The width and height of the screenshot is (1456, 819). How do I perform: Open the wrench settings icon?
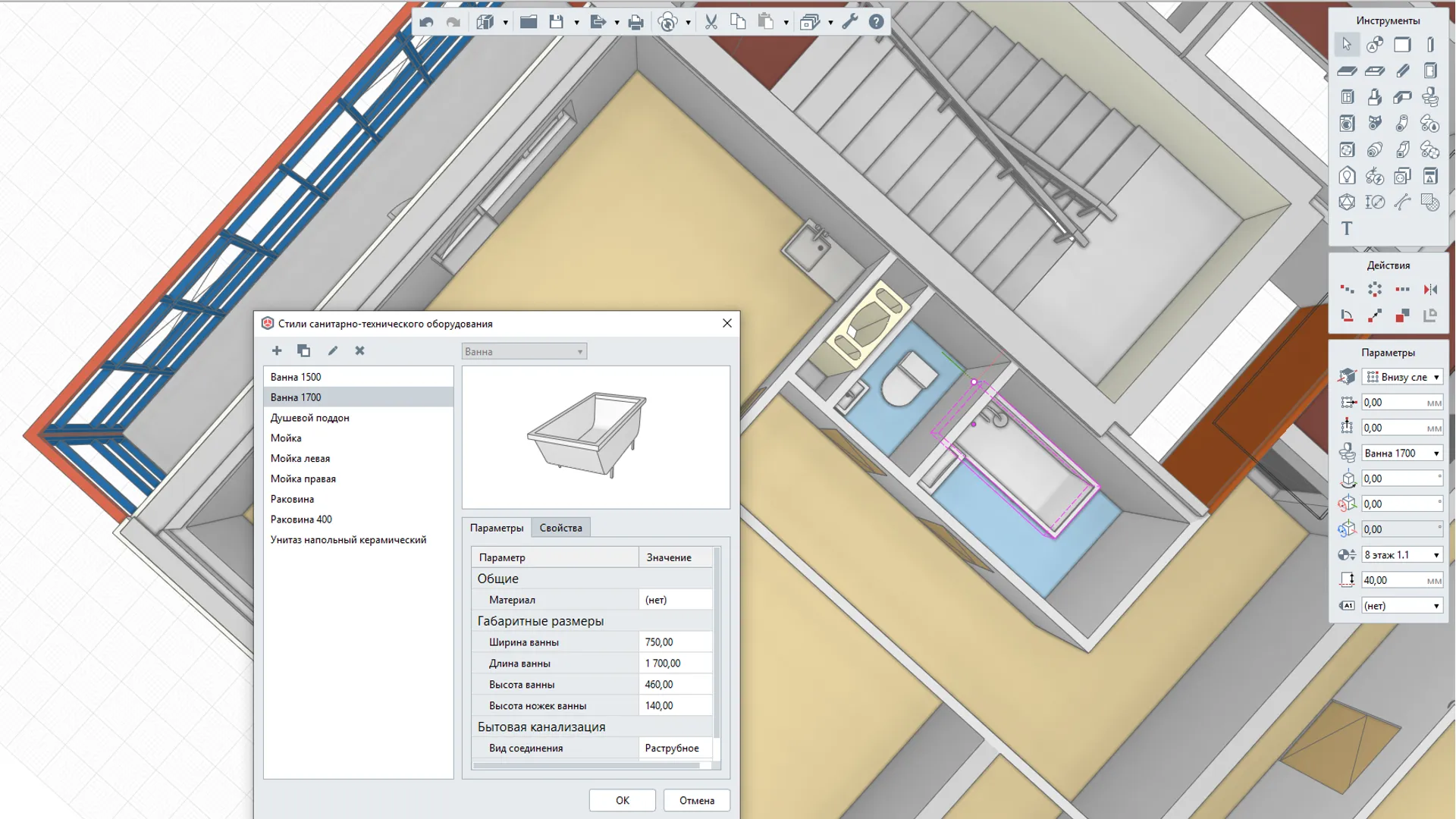tap(849, 22)
